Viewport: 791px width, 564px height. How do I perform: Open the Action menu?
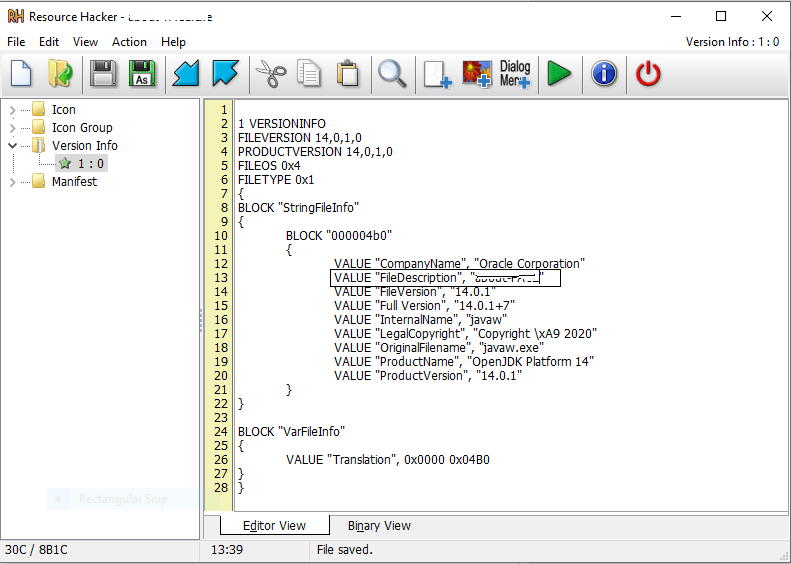pyautogui.click(x=129, y=42)
